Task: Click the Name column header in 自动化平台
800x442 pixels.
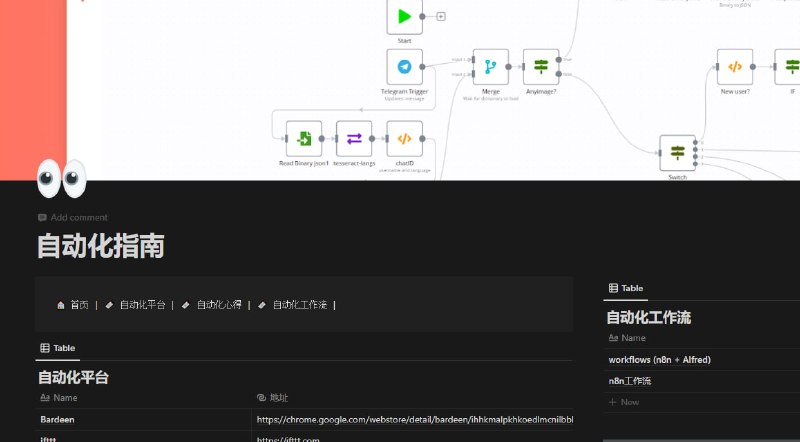Action: pyautogui.click(x=59, y=398)
